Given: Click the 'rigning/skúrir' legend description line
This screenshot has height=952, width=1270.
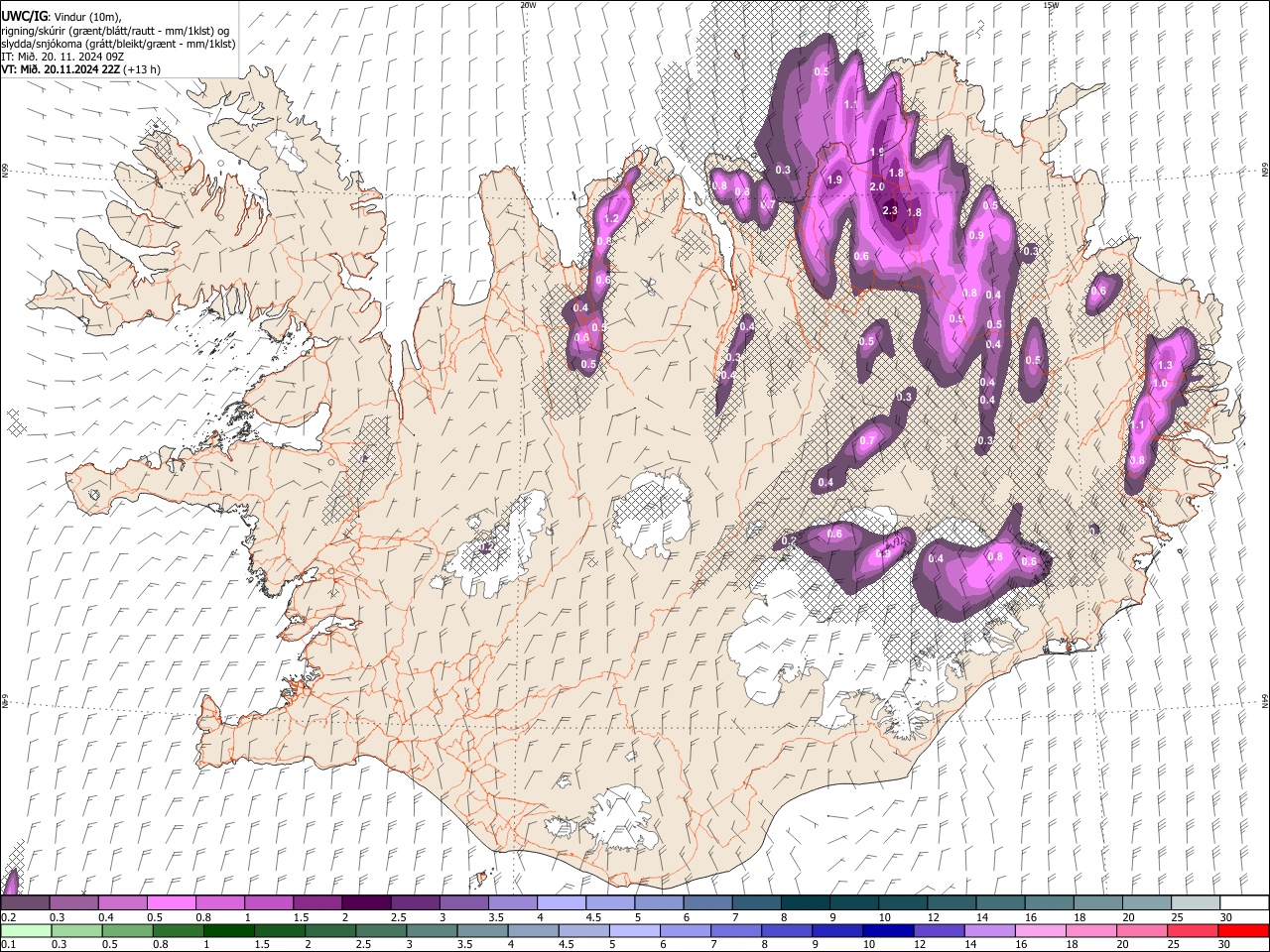Looking at the screenshot, I should tap(115, 31).
